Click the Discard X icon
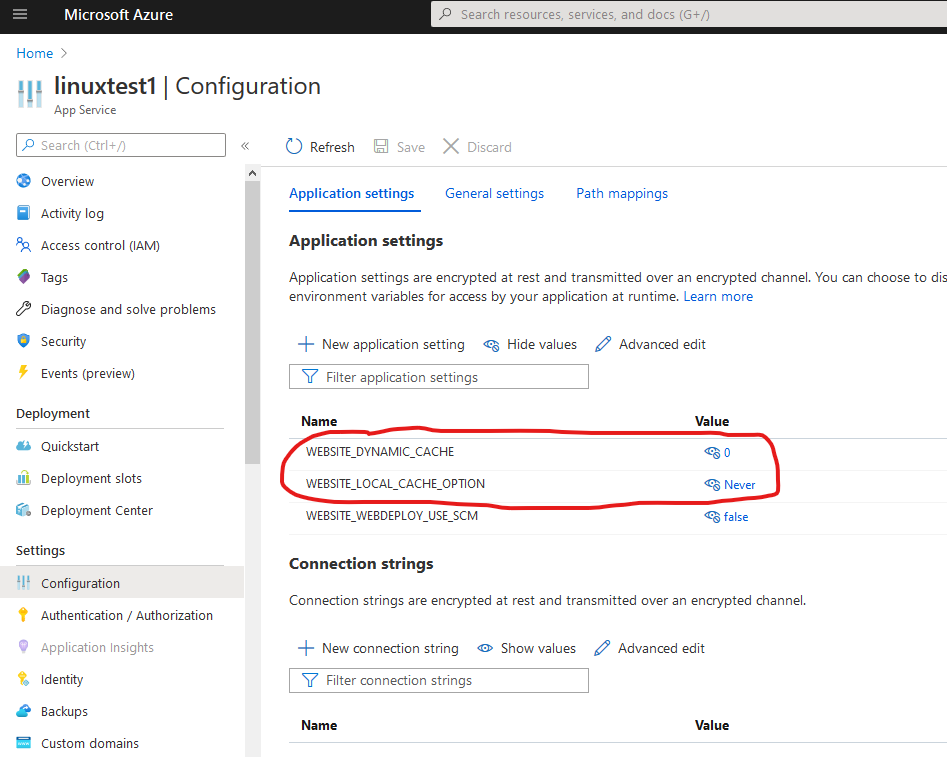This screenshot has width=947, height=757. (x=451, y=146)
